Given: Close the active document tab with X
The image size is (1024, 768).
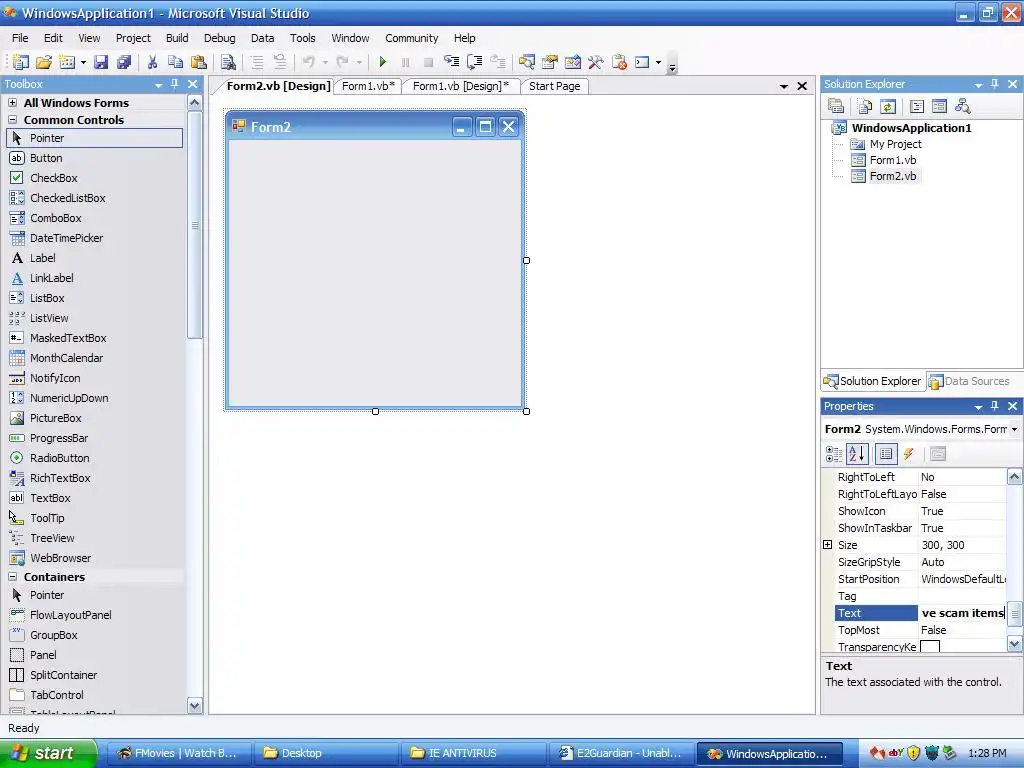Looking at the screenshot, I should (802, 86).
